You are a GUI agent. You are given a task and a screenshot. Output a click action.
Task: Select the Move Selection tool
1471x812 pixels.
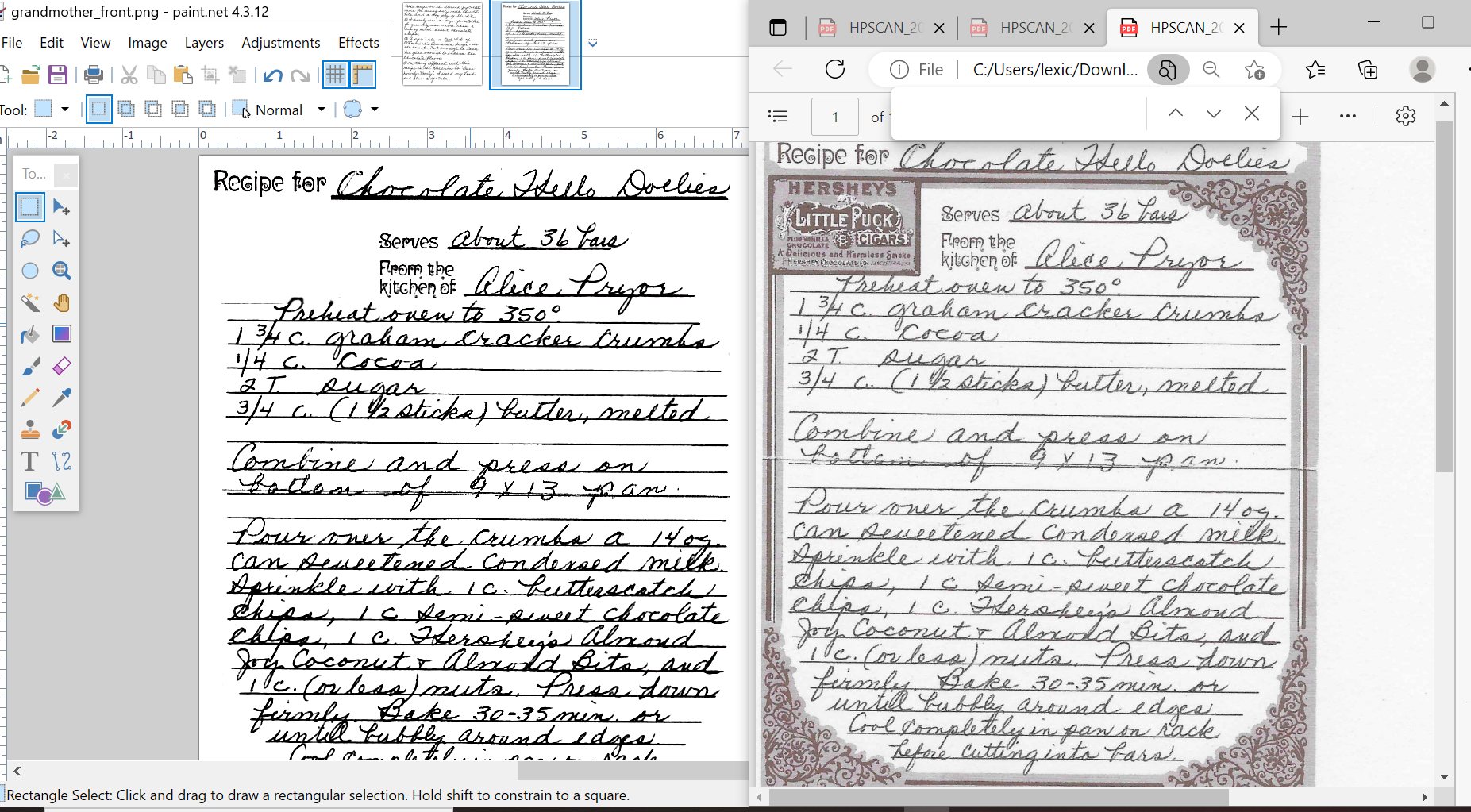(x=61, y=239)
